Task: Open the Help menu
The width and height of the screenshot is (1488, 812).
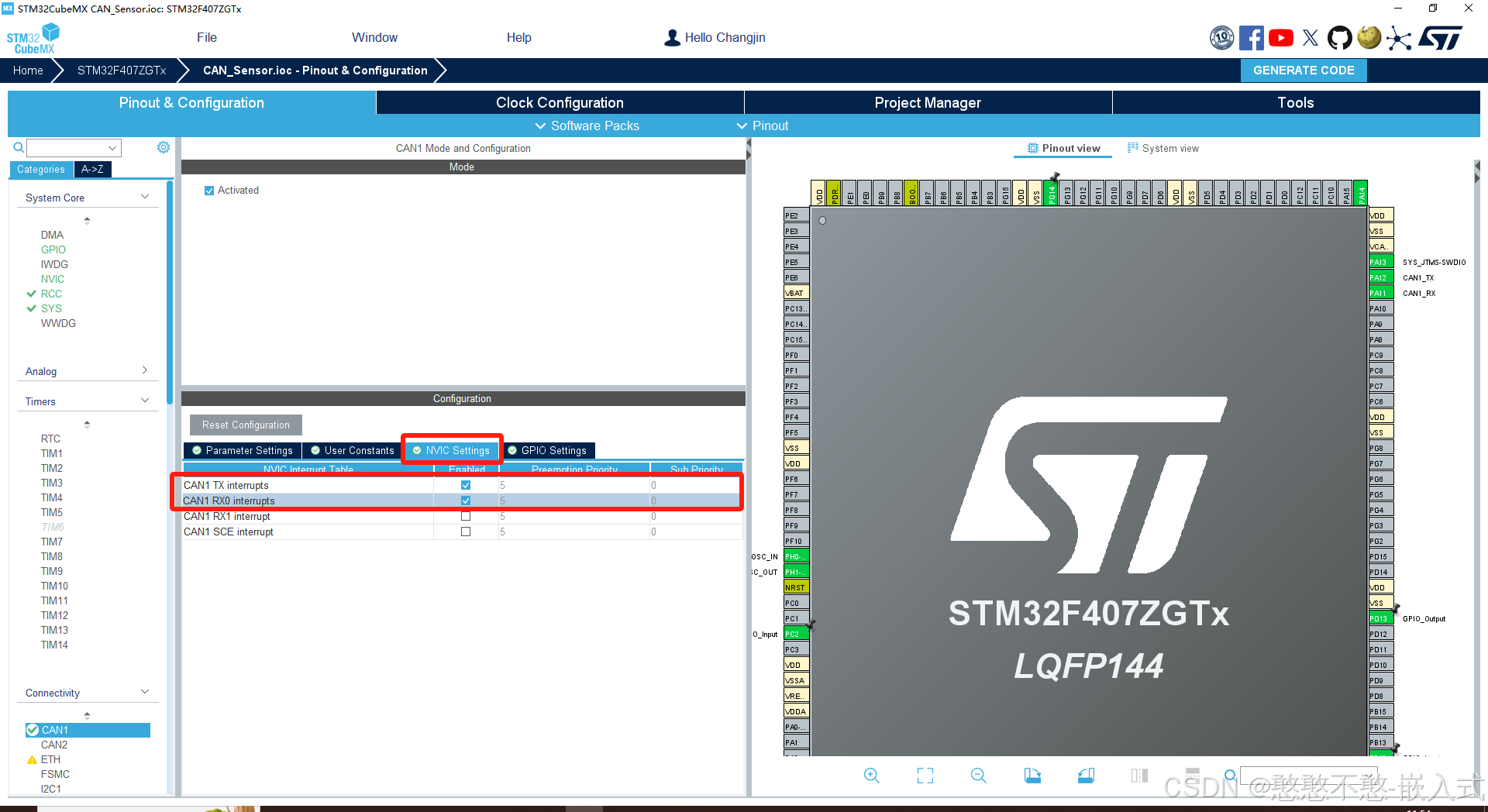Action: (x=518, y=37)
